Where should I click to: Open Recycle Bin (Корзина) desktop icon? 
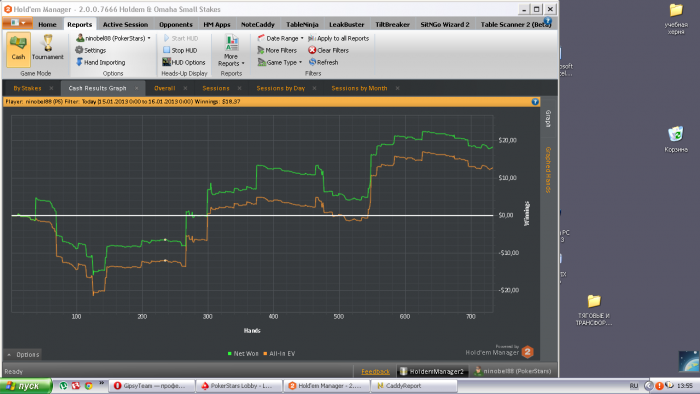point(676,139)
